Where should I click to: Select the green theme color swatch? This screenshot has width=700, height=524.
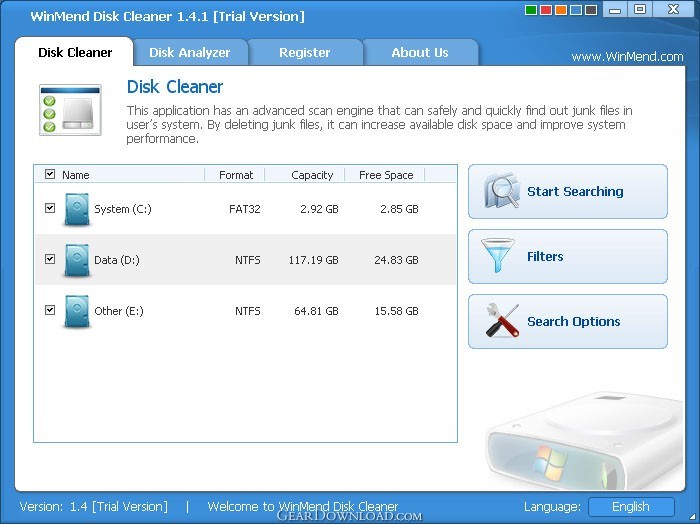point(531,10)
